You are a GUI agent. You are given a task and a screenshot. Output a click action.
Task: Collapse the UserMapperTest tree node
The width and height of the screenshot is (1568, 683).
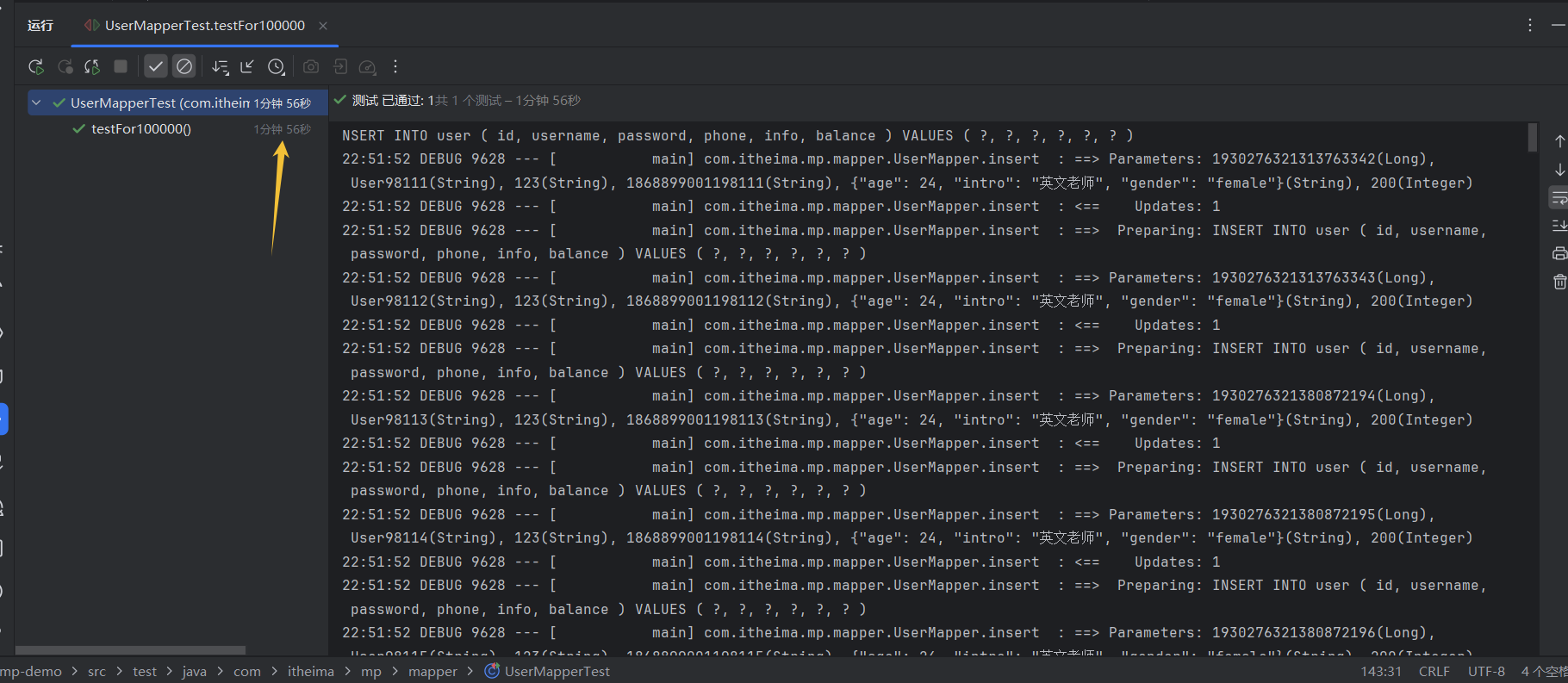coord(36,102)
